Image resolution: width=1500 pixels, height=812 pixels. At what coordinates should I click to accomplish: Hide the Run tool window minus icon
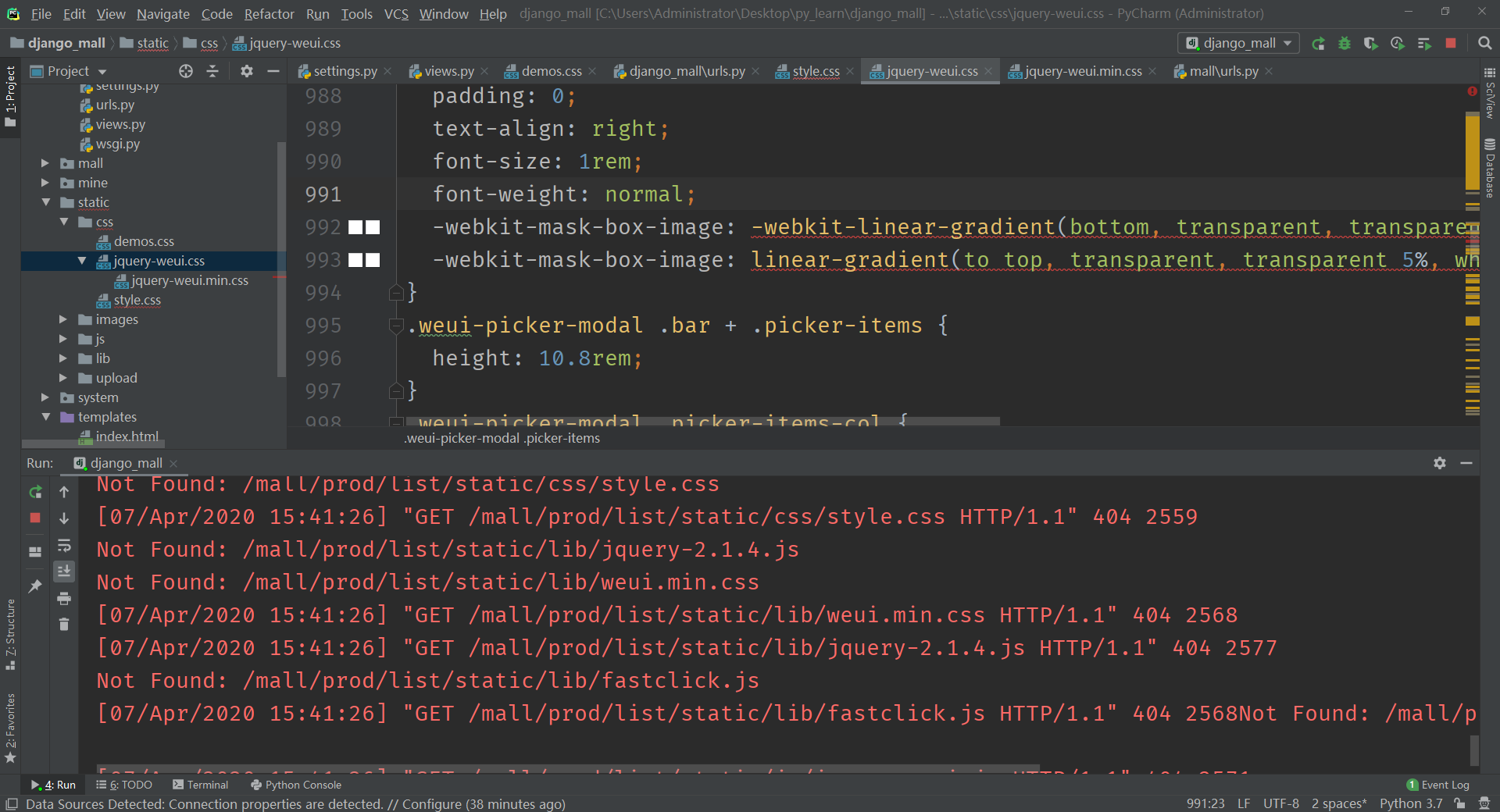coord(1466,463)
